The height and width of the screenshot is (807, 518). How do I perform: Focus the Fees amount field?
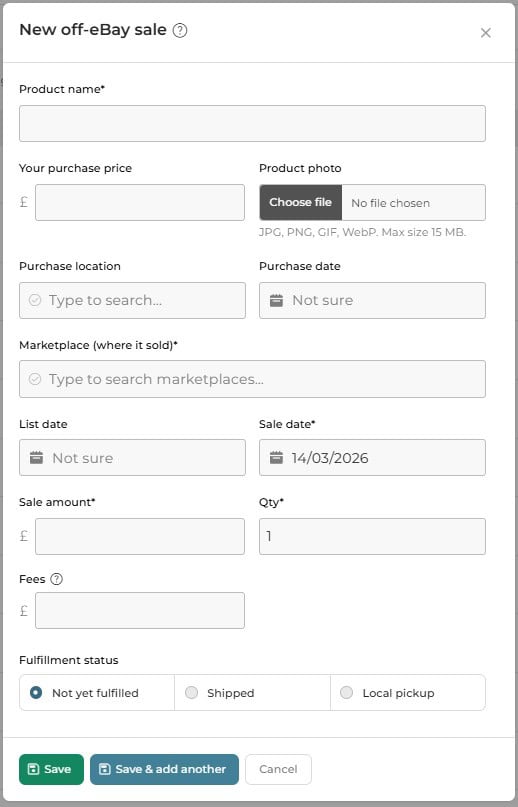pyautogui.click(x=140, y=610)
